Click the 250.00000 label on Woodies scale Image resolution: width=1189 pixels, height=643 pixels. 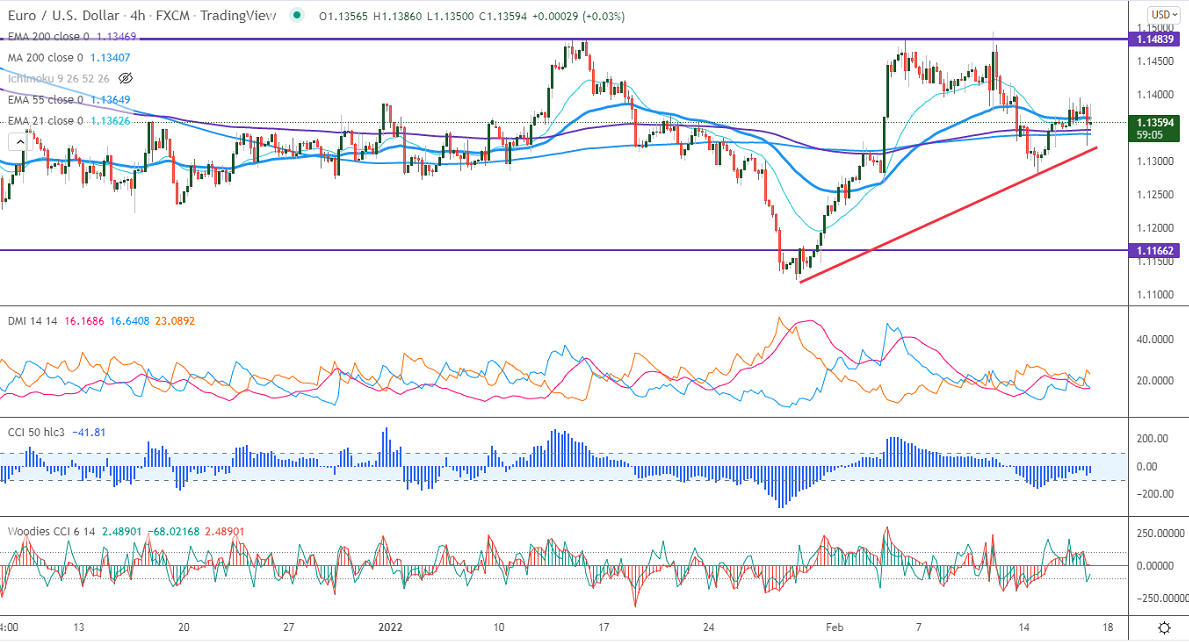click(1160, 534)
